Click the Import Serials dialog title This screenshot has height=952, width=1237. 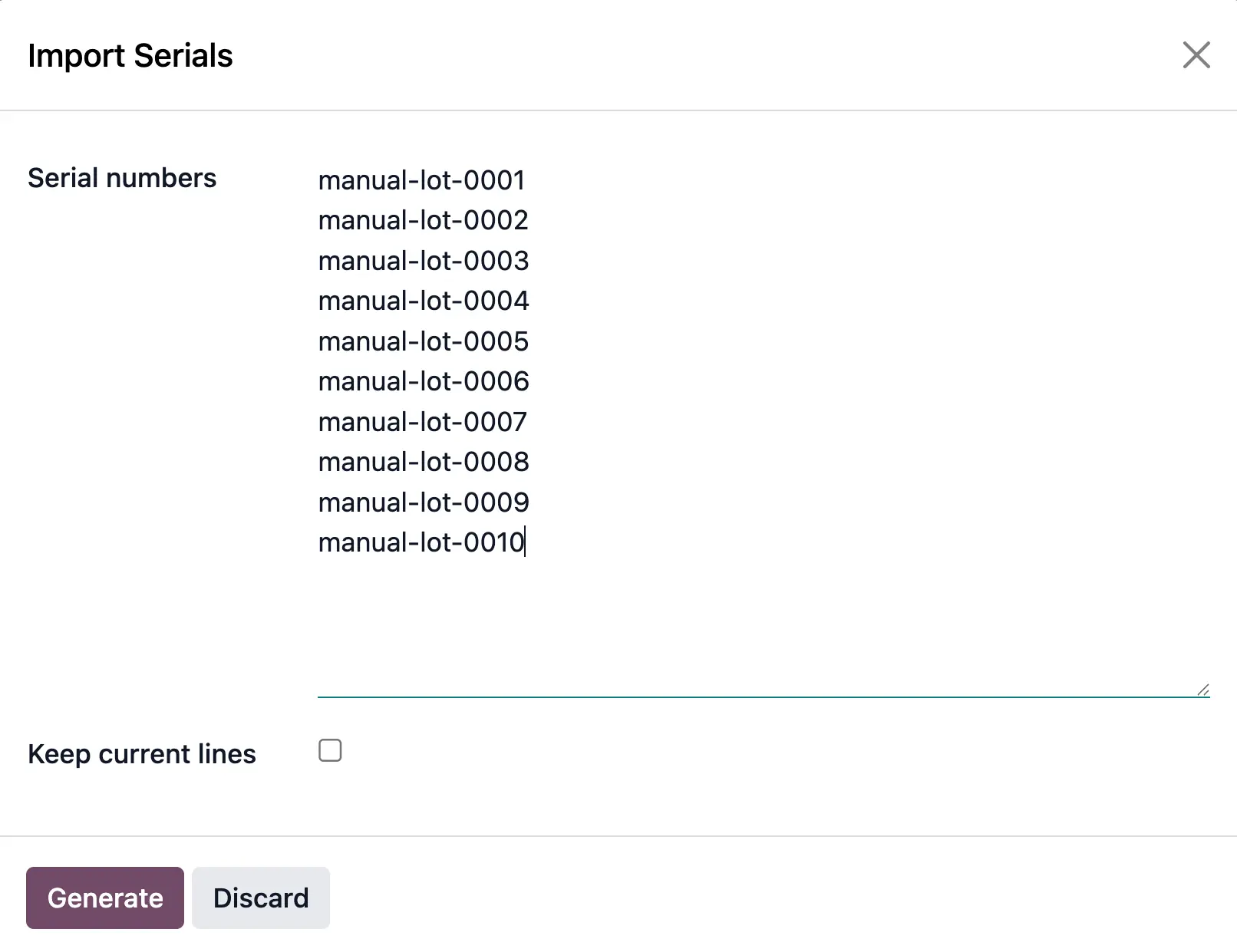click(x=130, y=56)
